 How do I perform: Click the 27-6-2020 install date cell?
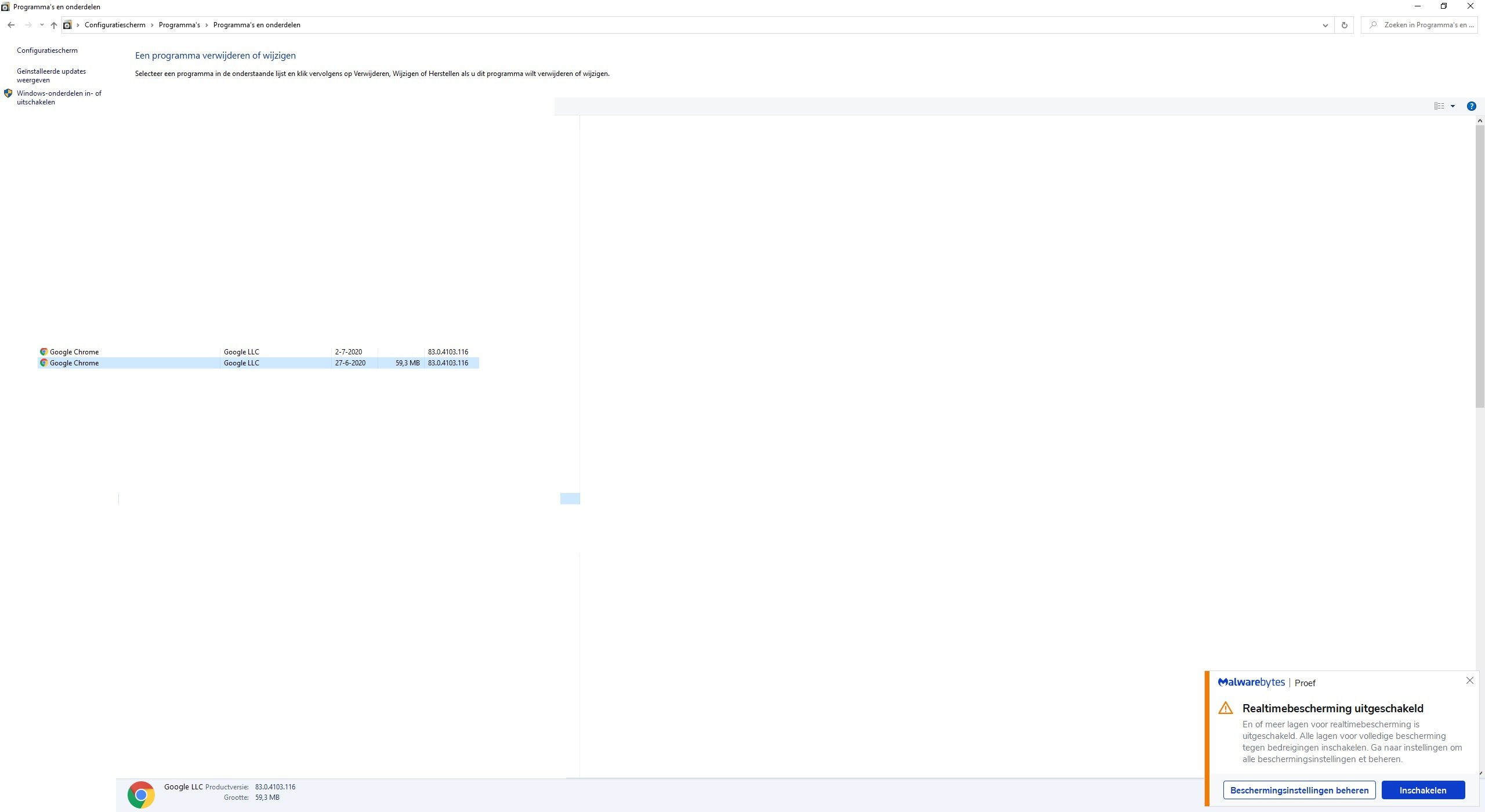tap(350, 363)
